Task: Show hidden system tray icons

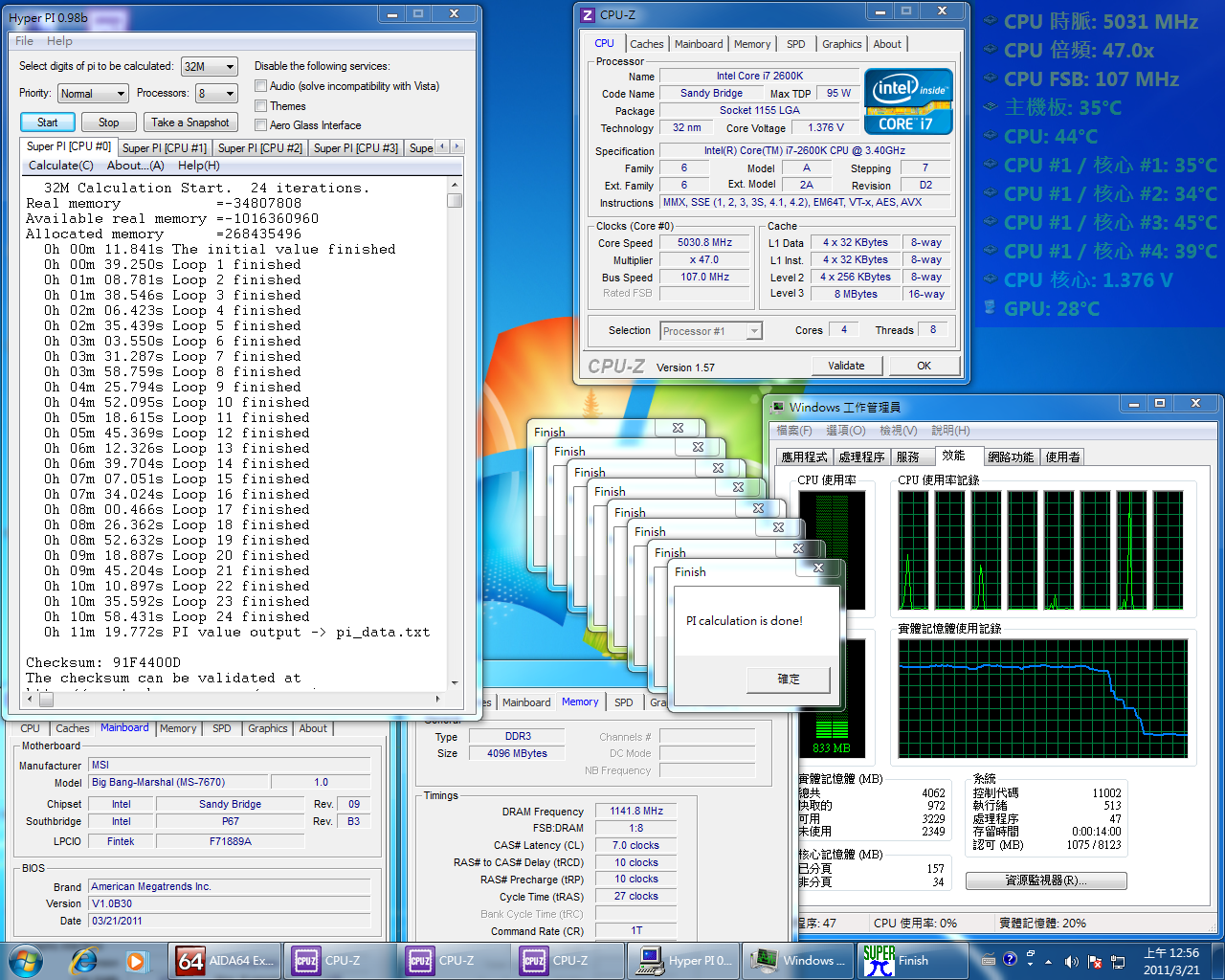Action: (x=1049, y=961)
